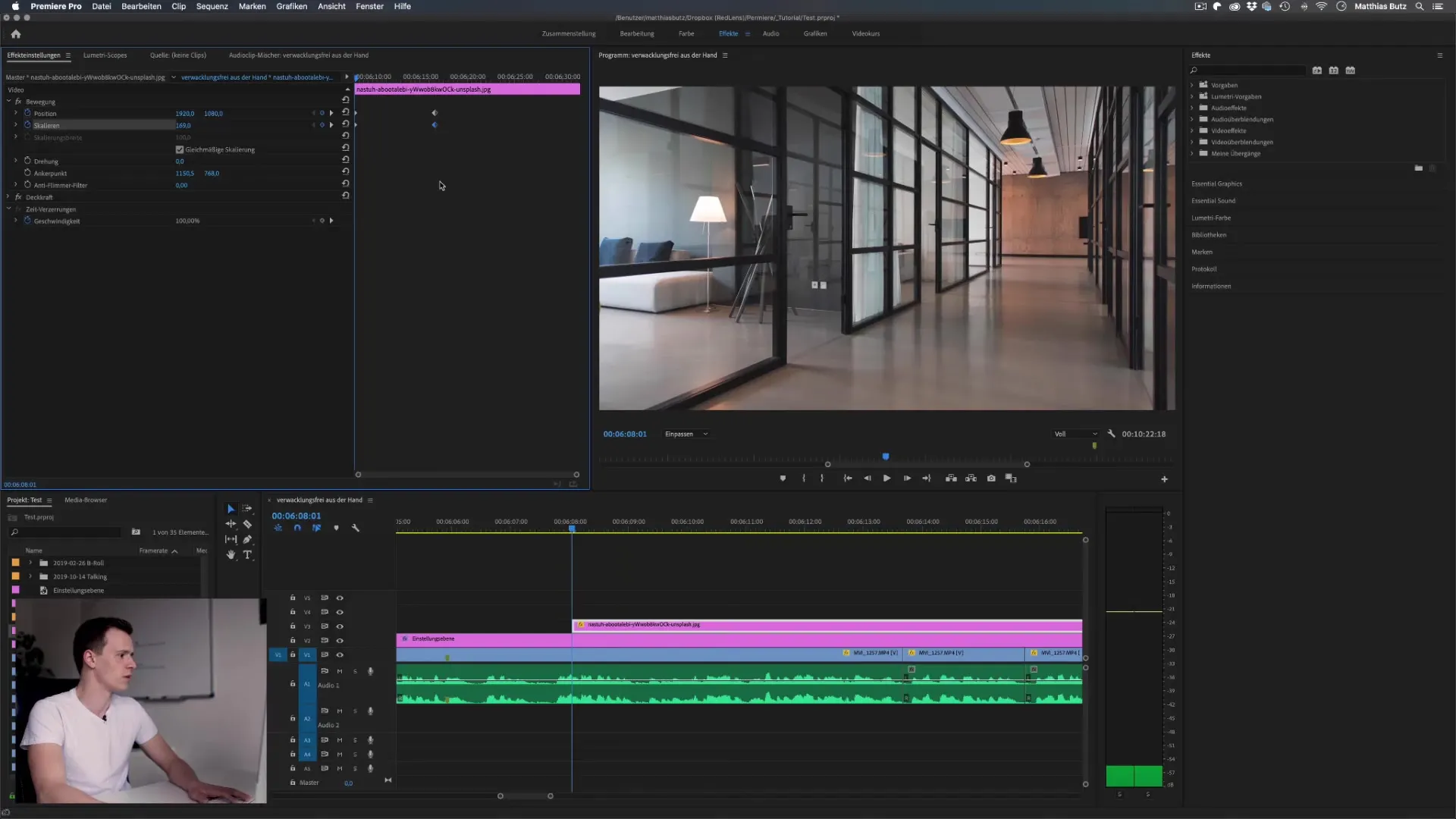Image resolution: width=1456 pixels, height=819 pixels.
Task: Click the nest sequence insert icon in timeline
Action: (x=278, y=528)
